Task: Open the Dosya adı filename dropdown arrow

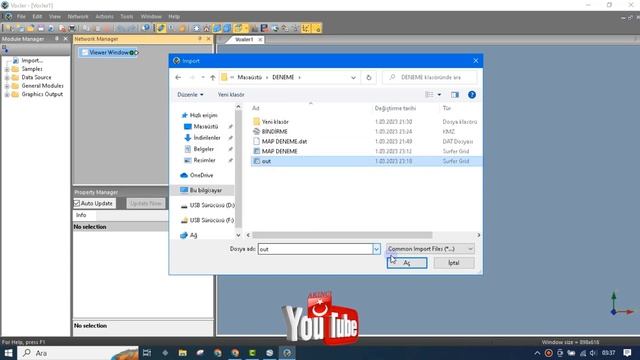Action: coord(376,249)
